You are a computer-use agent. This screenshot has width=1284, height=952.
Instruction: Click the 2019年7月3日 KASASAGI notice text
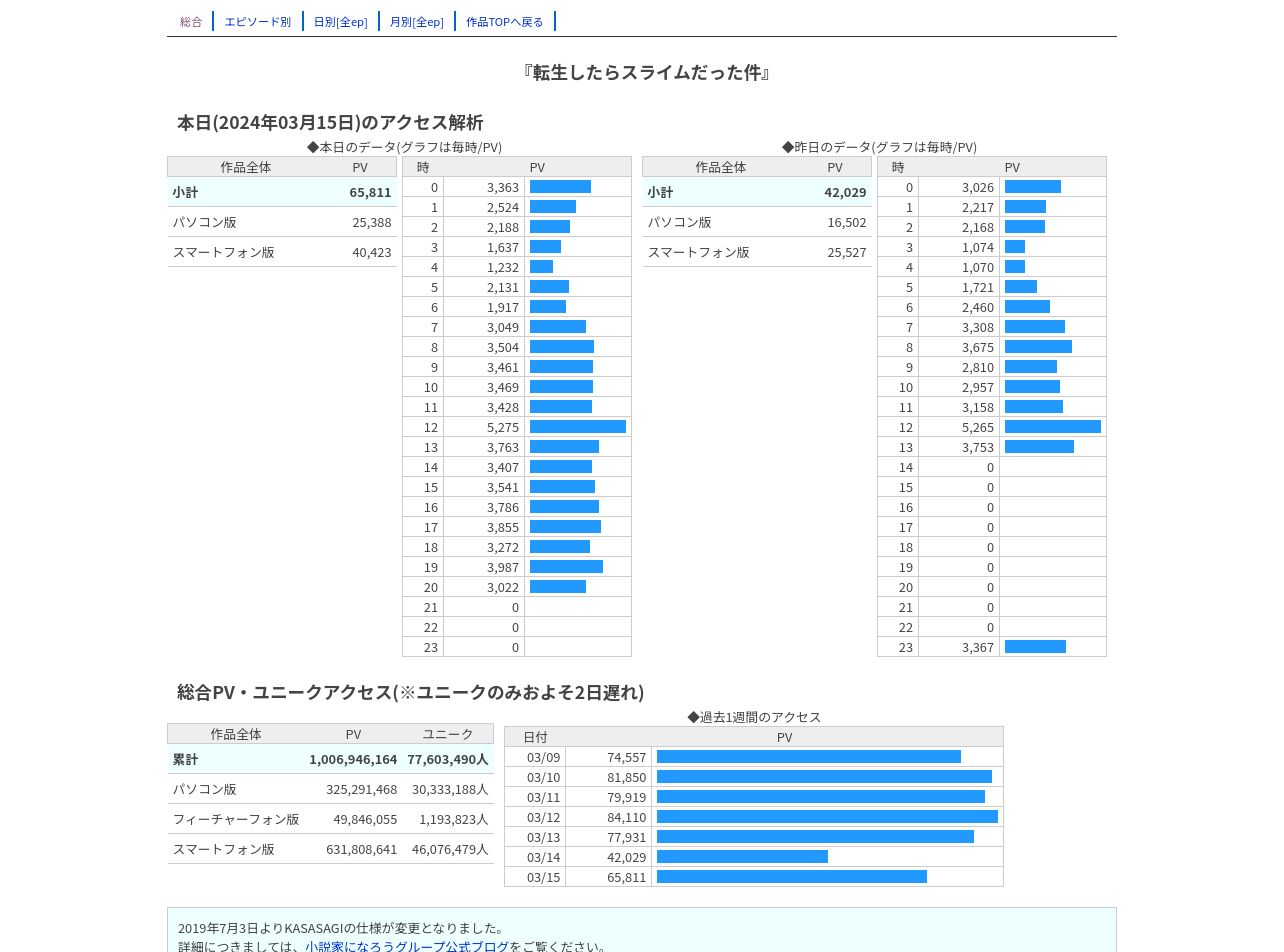click(342, 928)
